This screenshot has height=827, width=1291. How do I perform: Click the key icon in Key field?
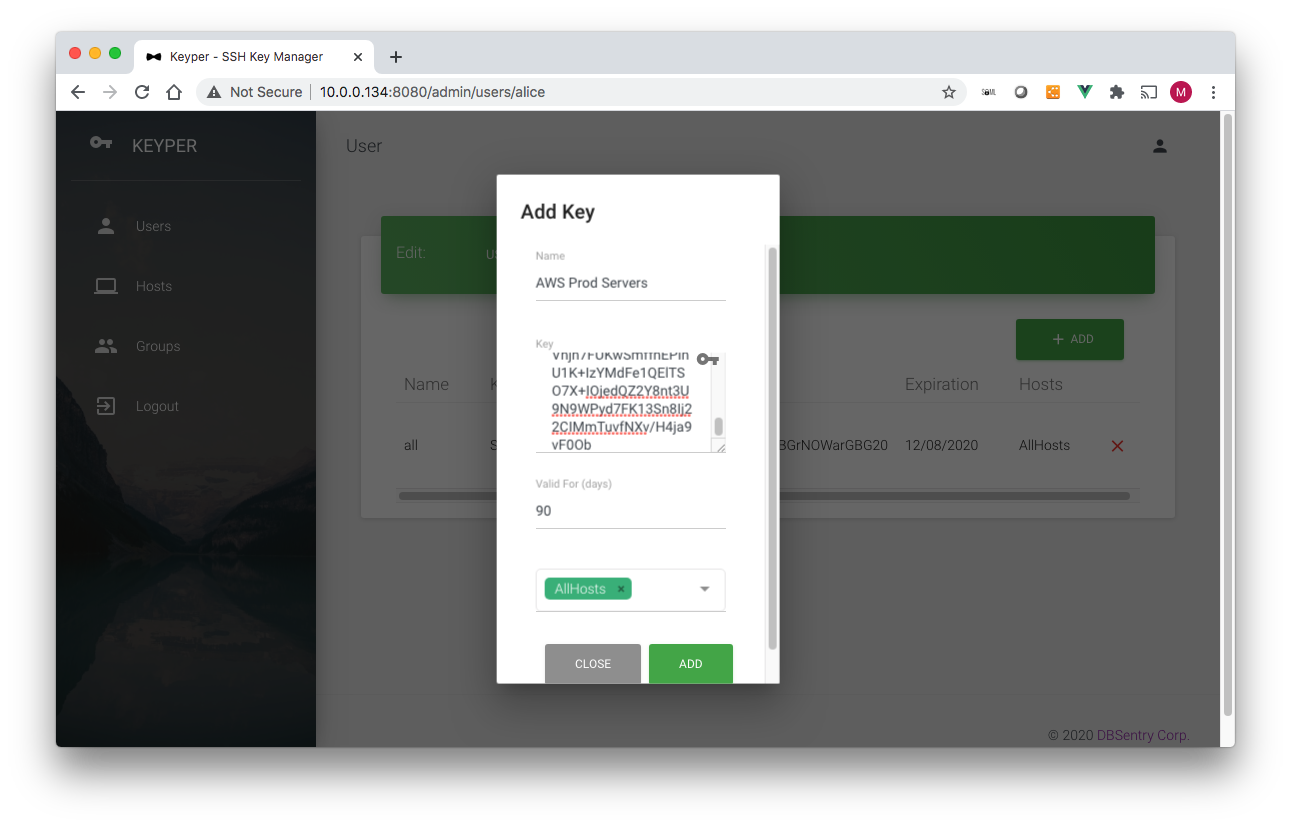(708, 359)
